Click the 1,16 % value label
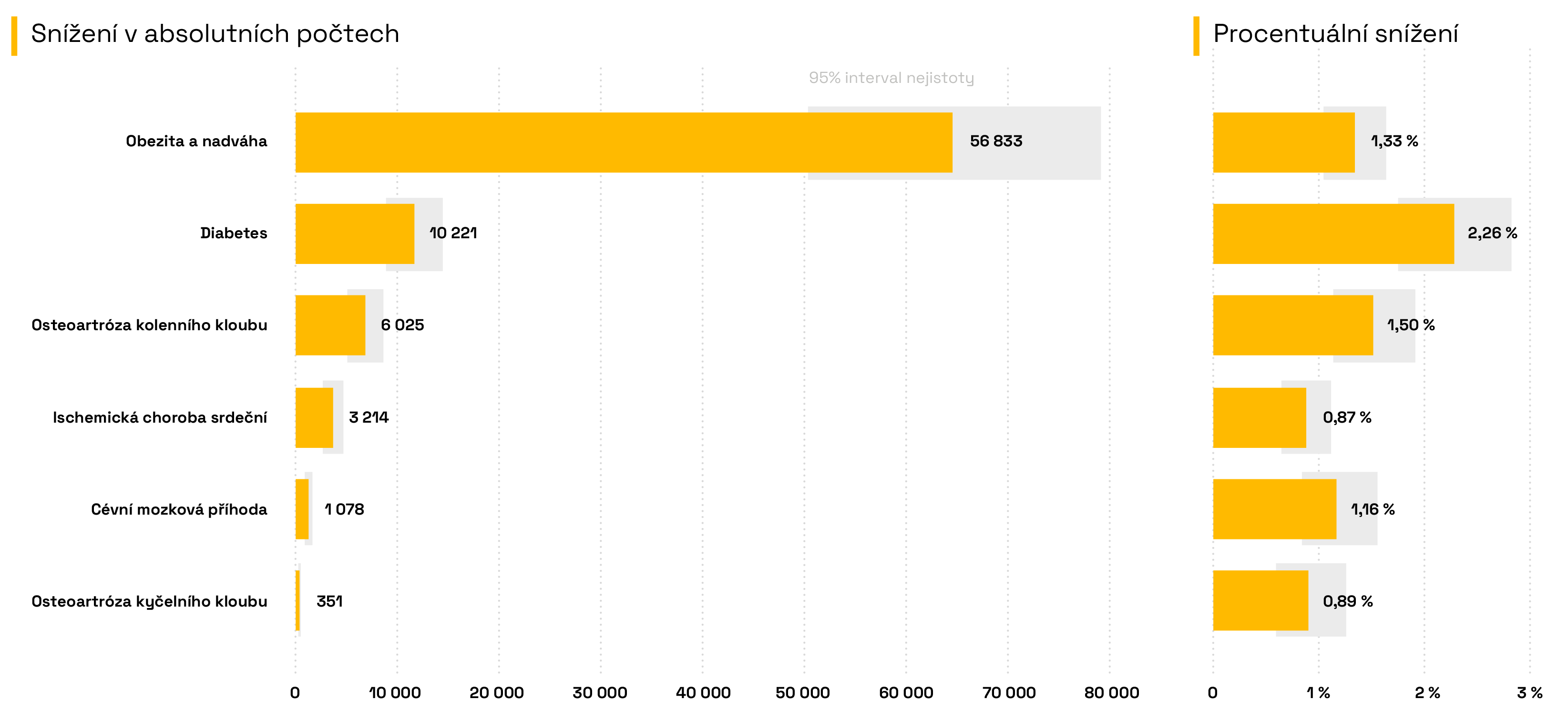The height and width of the screenshot is (720, 1568). click(1373, 509)
